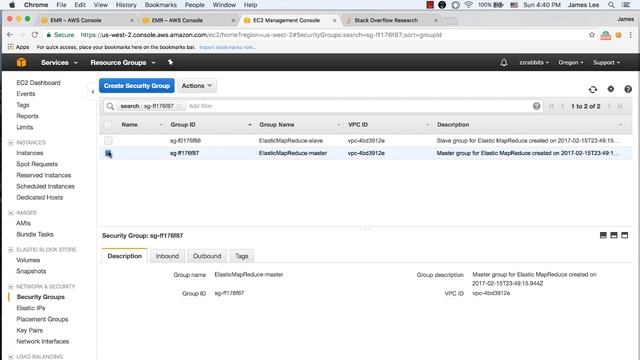This screenshot has width=640, height=360.
Task: Collapse the ELASTIC BLOCK STORE section
Action: pyautogui.click(x=11, y=249)
